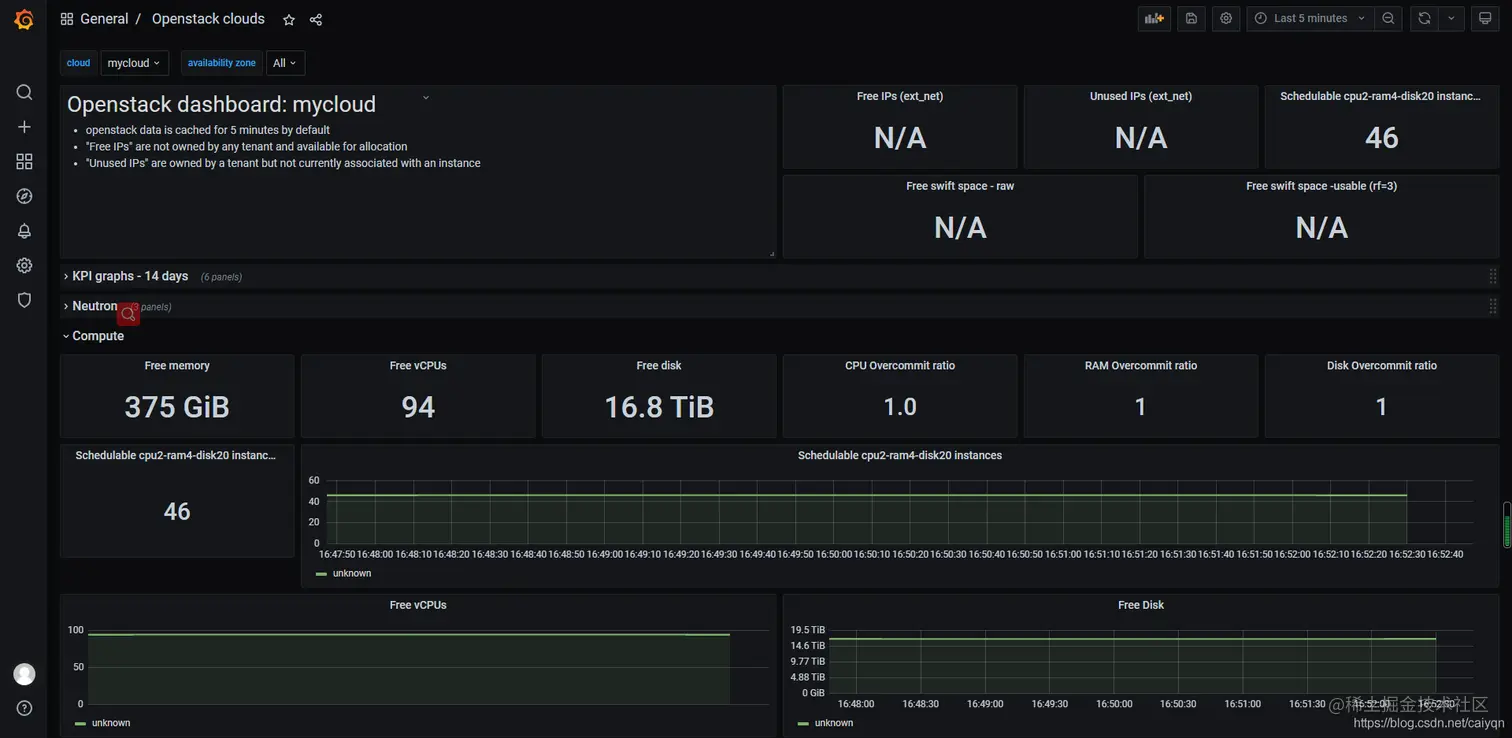Click the dashboards grid icon beside General

(x=67, y=19)
